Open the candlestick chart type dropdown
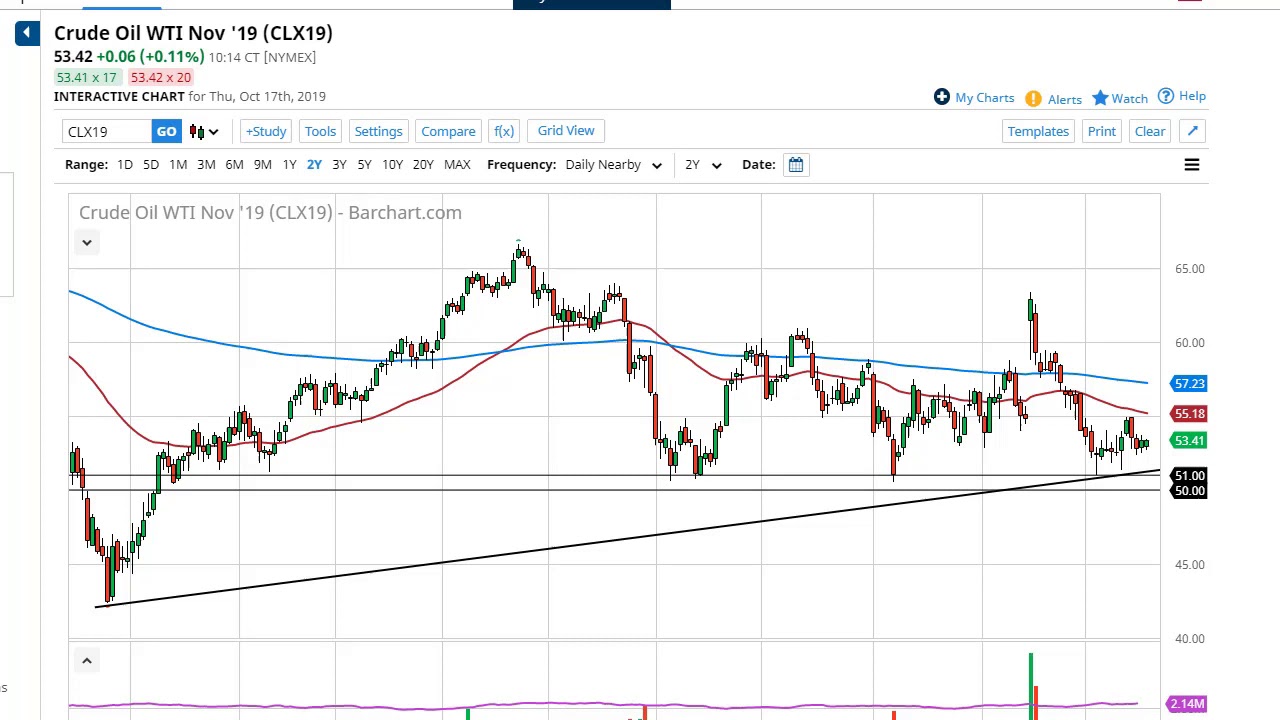The height and width of the screenshot is (720, 1280). [x=204, y=131]
